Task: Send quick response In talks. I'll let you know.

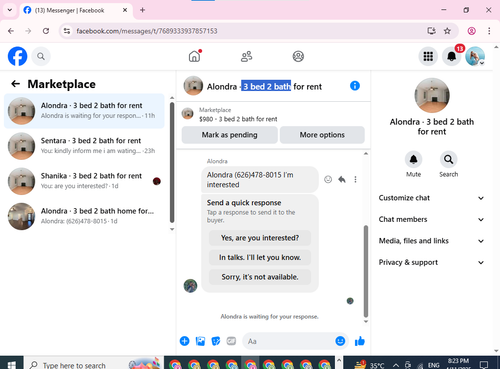Action: click(260, 257)
